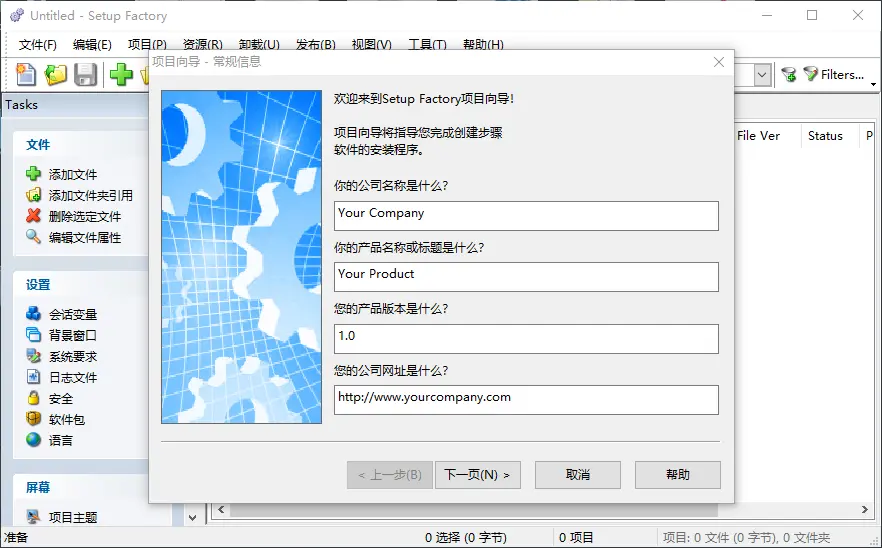Screen dimensions: 882x548
Task: Click the filter add icon beside Filters
Action: point(789,74)
